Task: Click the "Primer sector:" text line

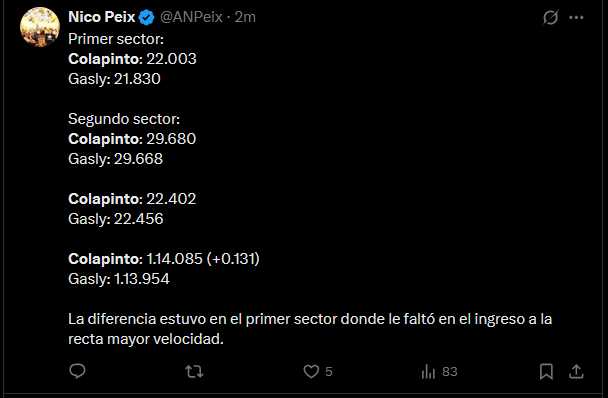Action: point(116,39)
